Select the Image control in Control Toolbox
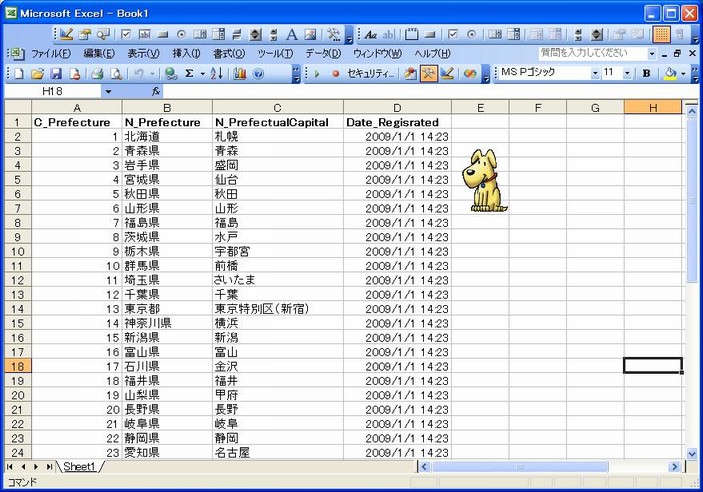This screenshot has height=492, width=703. click(310, 35)
